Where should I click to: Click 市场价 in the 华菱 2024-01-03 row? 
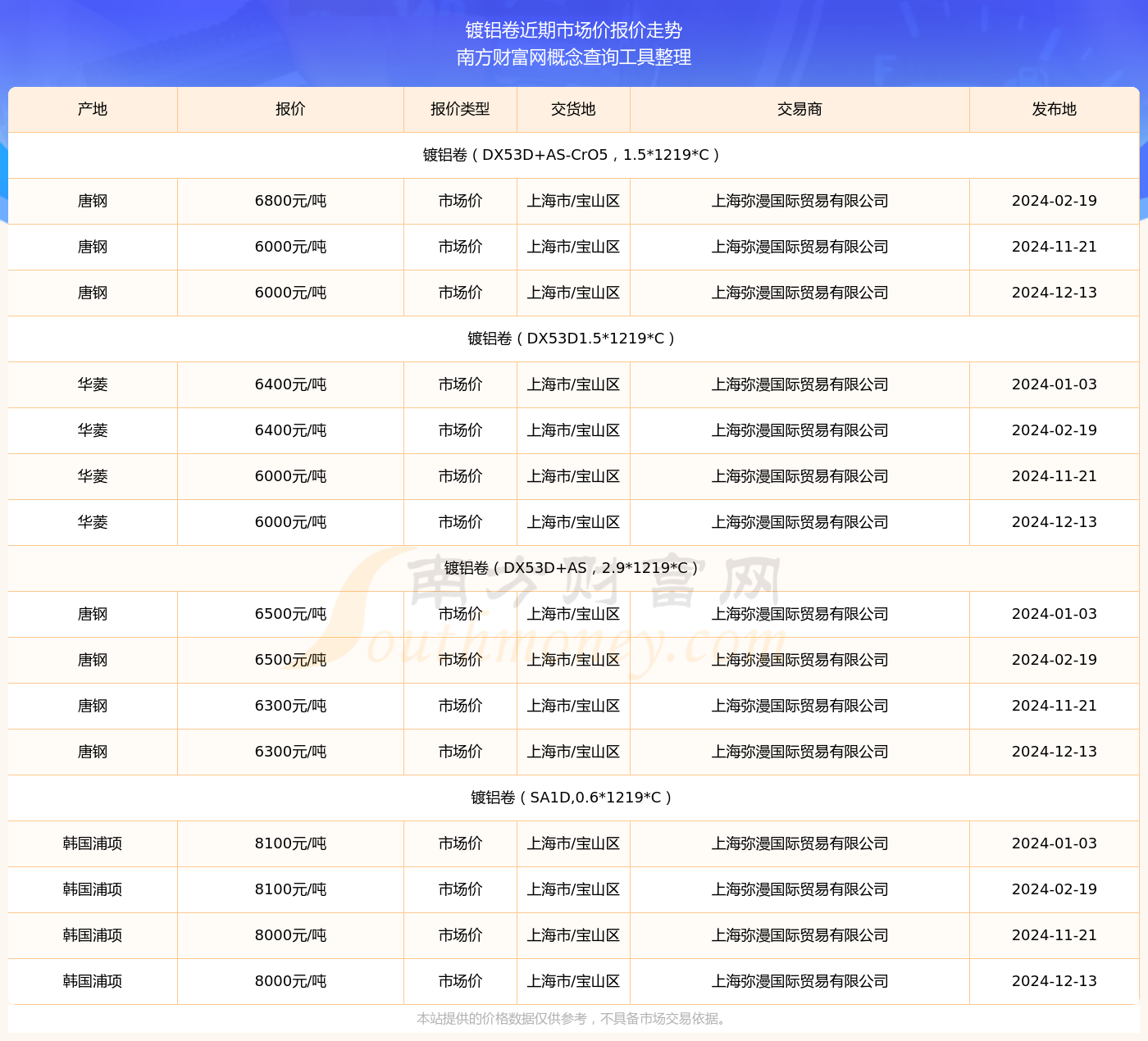click(x=460, y=384)
